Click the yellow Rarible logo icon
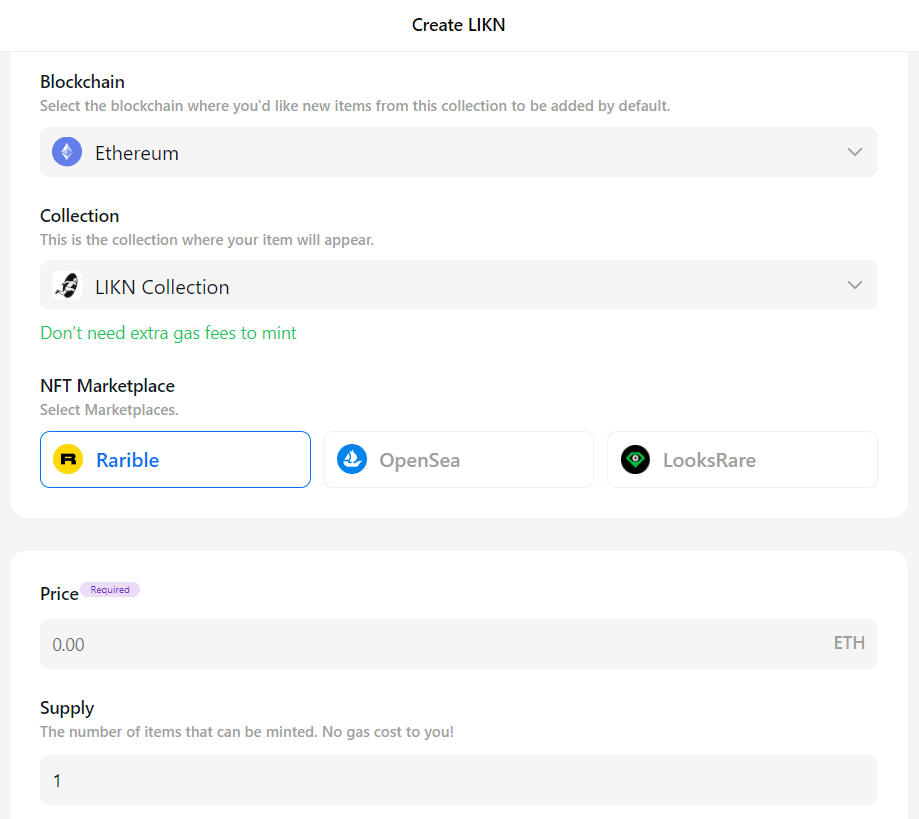Image resolution: width=919 pixels, height=819 pixels. 69,460
